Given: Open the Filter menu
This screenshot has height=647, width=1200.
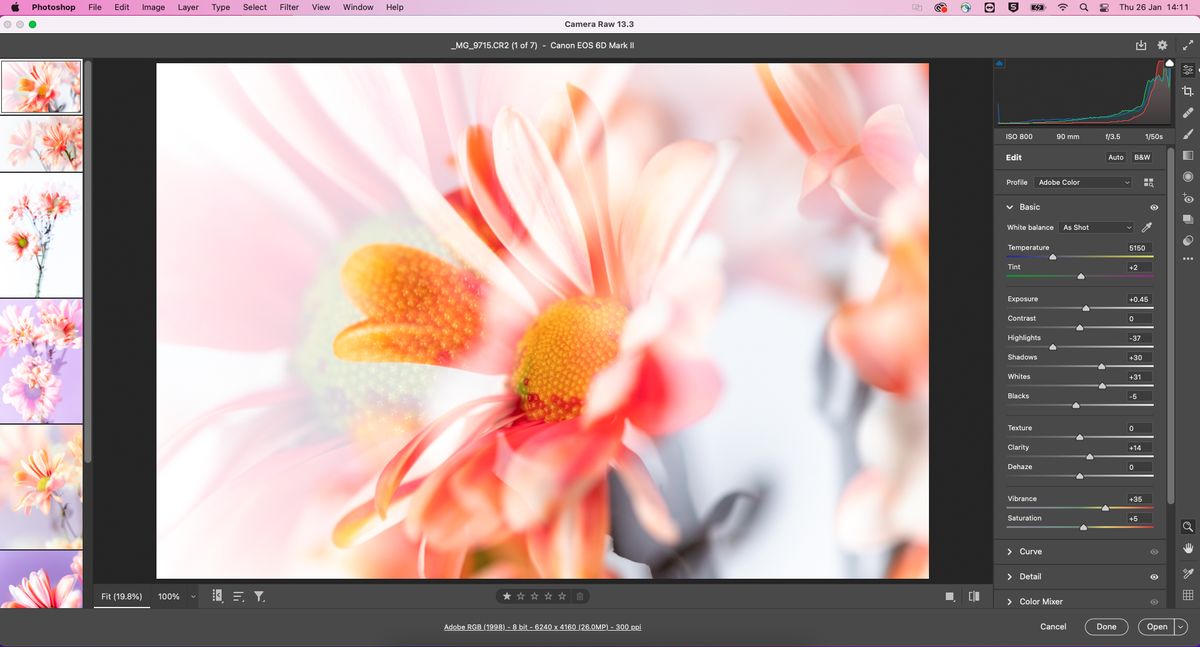Looking at the screenshot, I should click(288, 7).
